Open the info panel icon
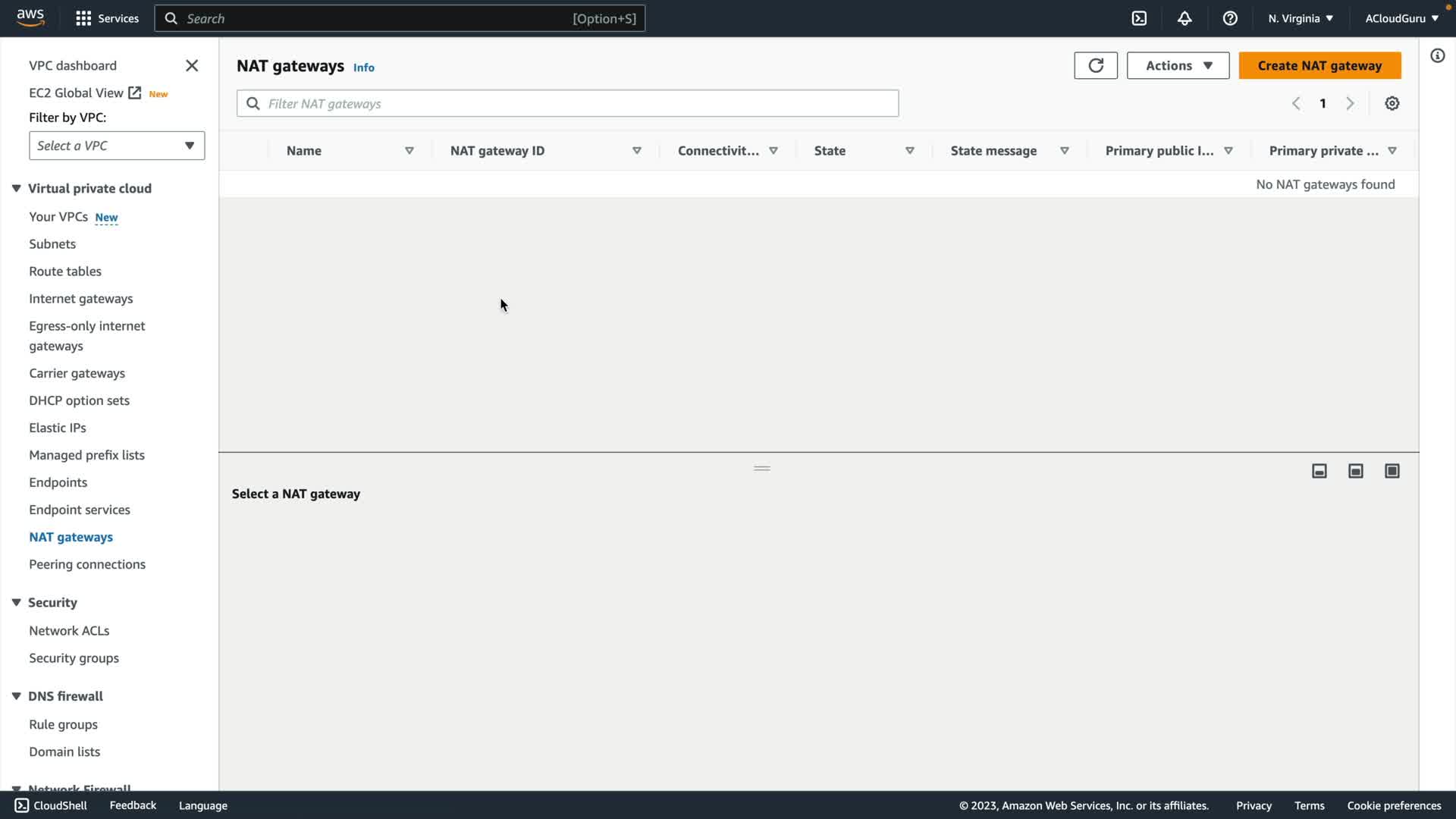 [x=1437, y=56]
